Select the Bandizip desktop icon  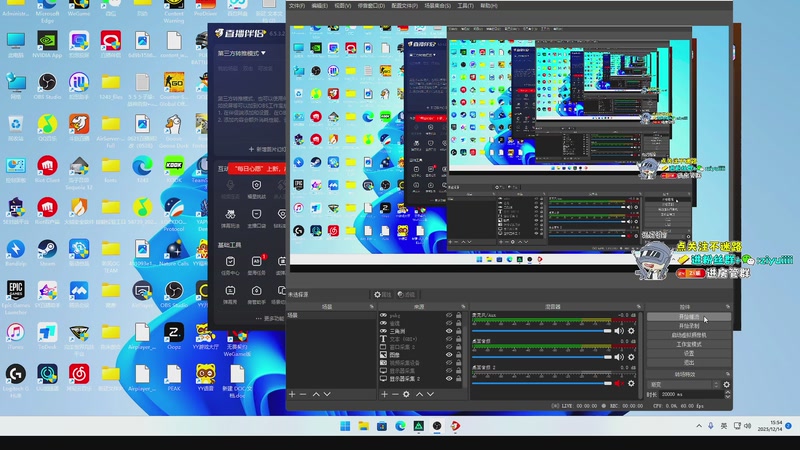pos(16,253)
